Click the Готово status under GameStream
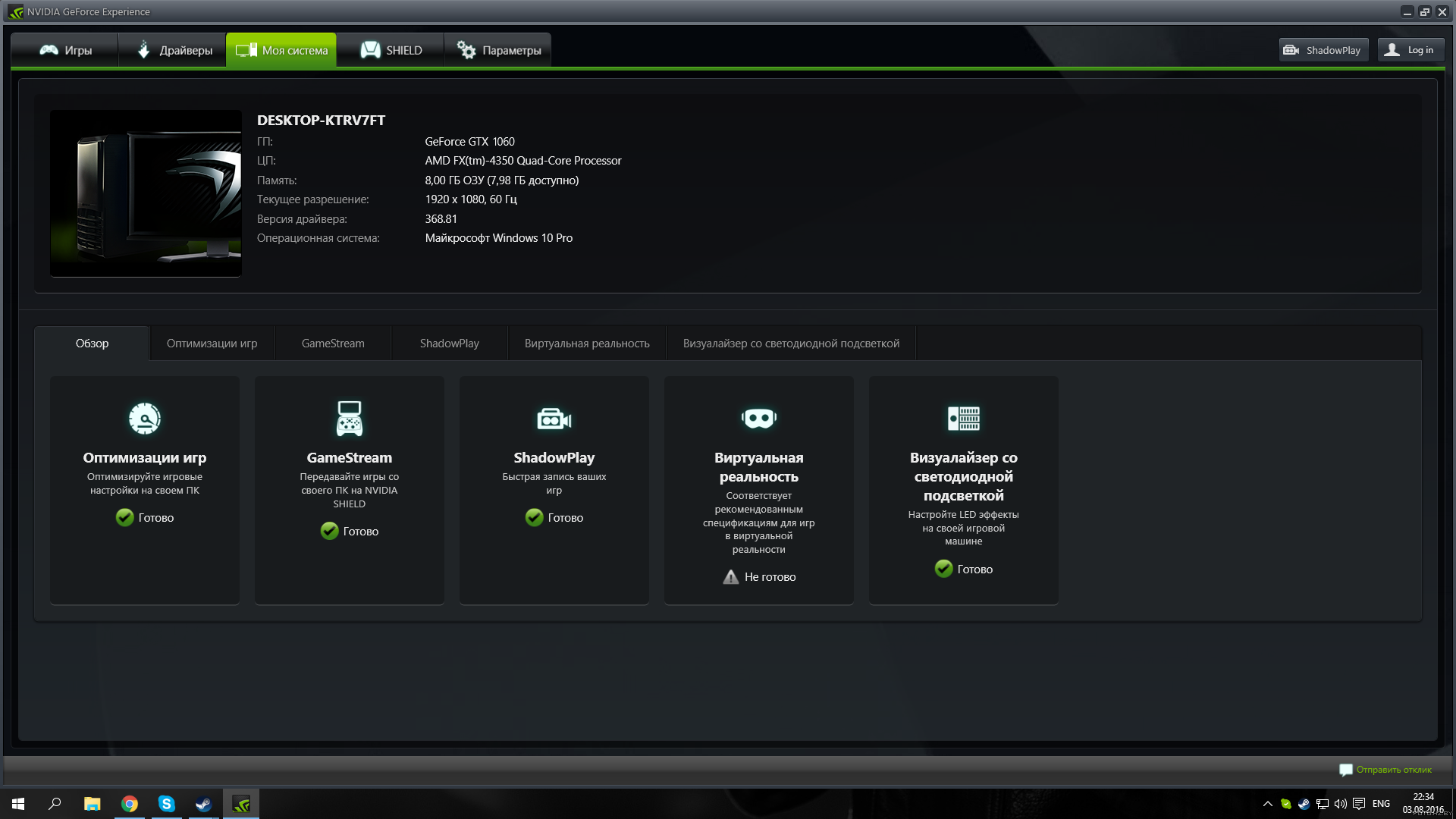 [361, 532]
